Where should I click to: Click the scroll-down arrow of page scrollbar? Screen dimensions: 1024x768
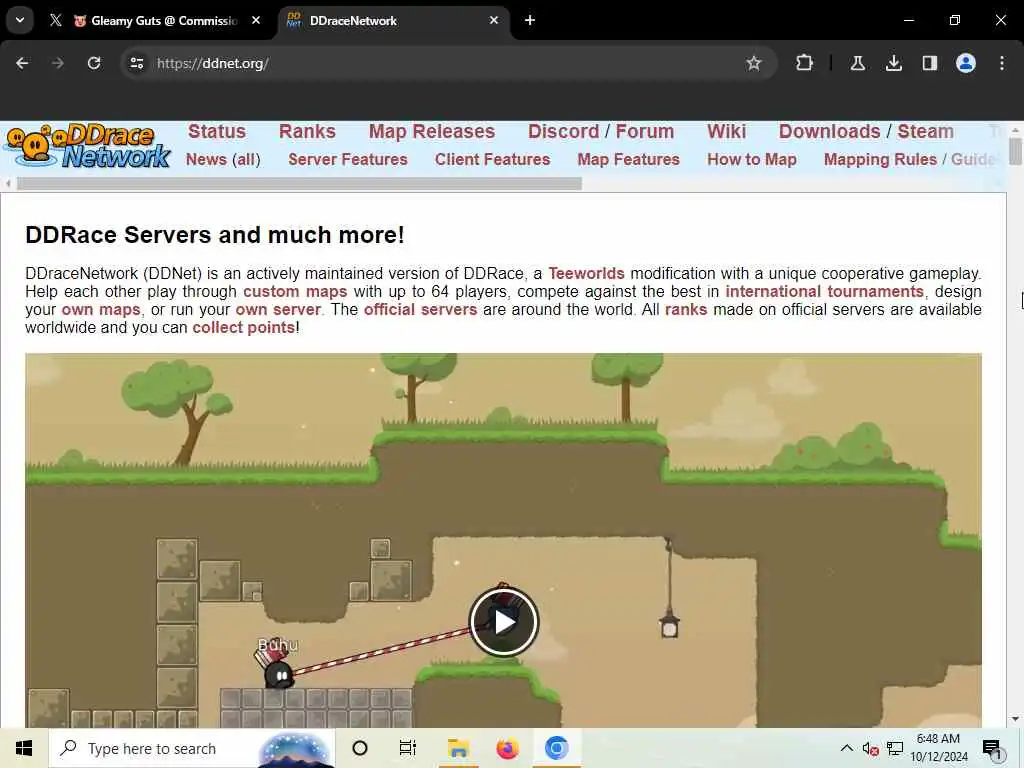pyautogui.click(x=1015, y=719)
